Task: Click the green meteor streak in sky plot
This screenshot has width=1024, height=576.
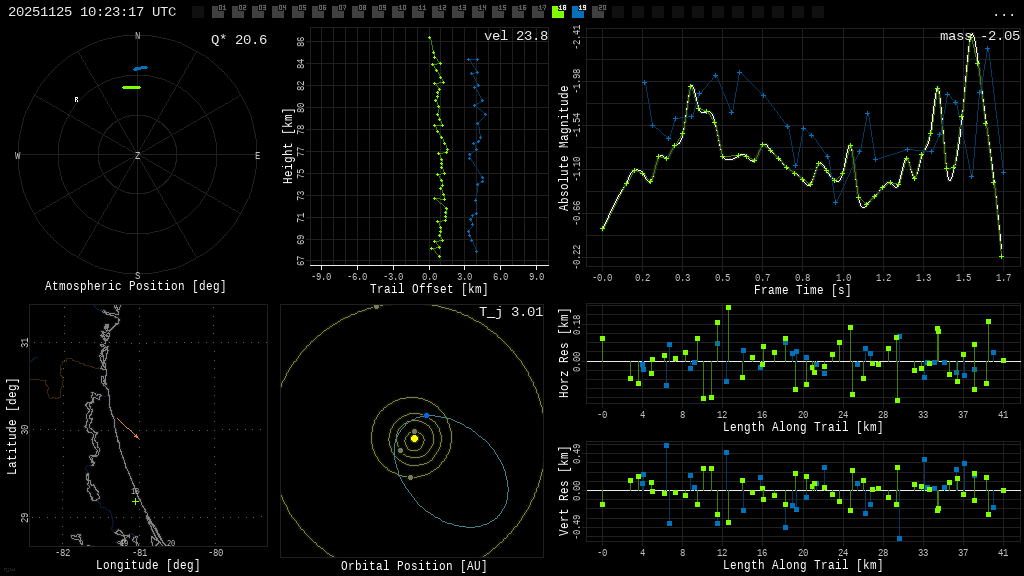Action: (x=131, y=88)
